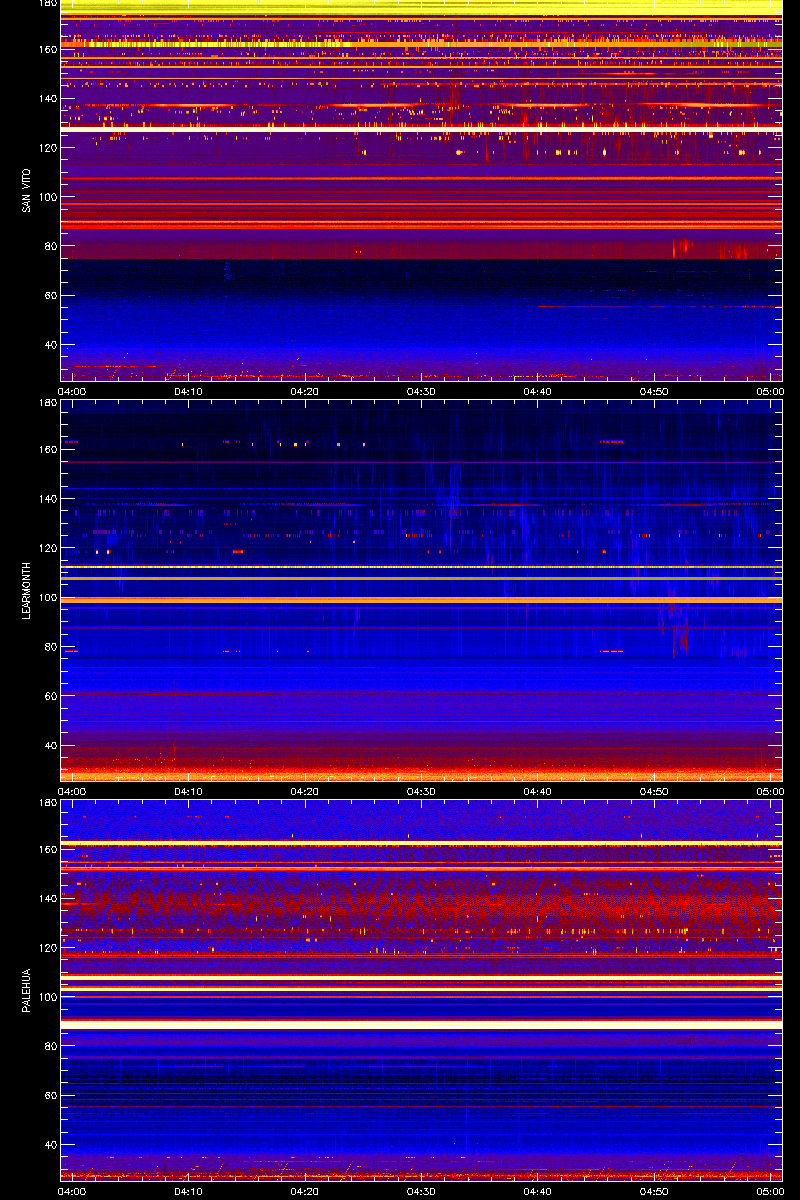The width and height of the screenshot is (800, 1200).
Task: Choose the 05:00 time label under Palehua panel
Action: pos(770,1191)
